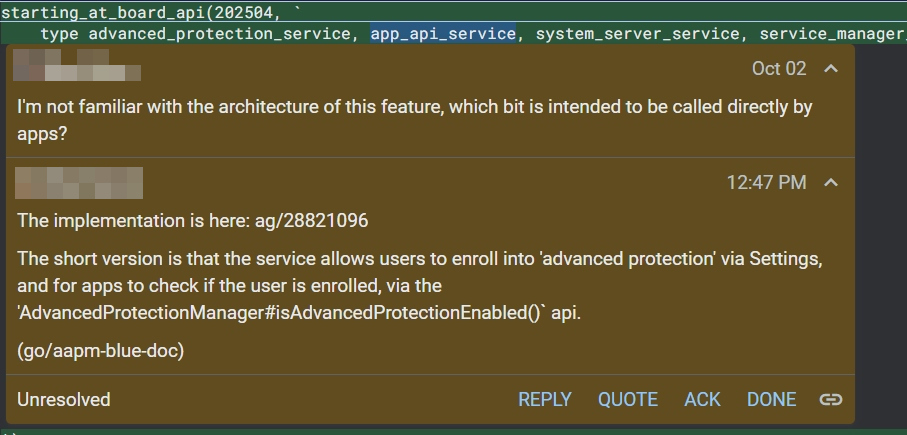Click the 'The short version' comment paragraph
Image resolution: width=907 pixels, height=435 pixels.
coord(419,286)
